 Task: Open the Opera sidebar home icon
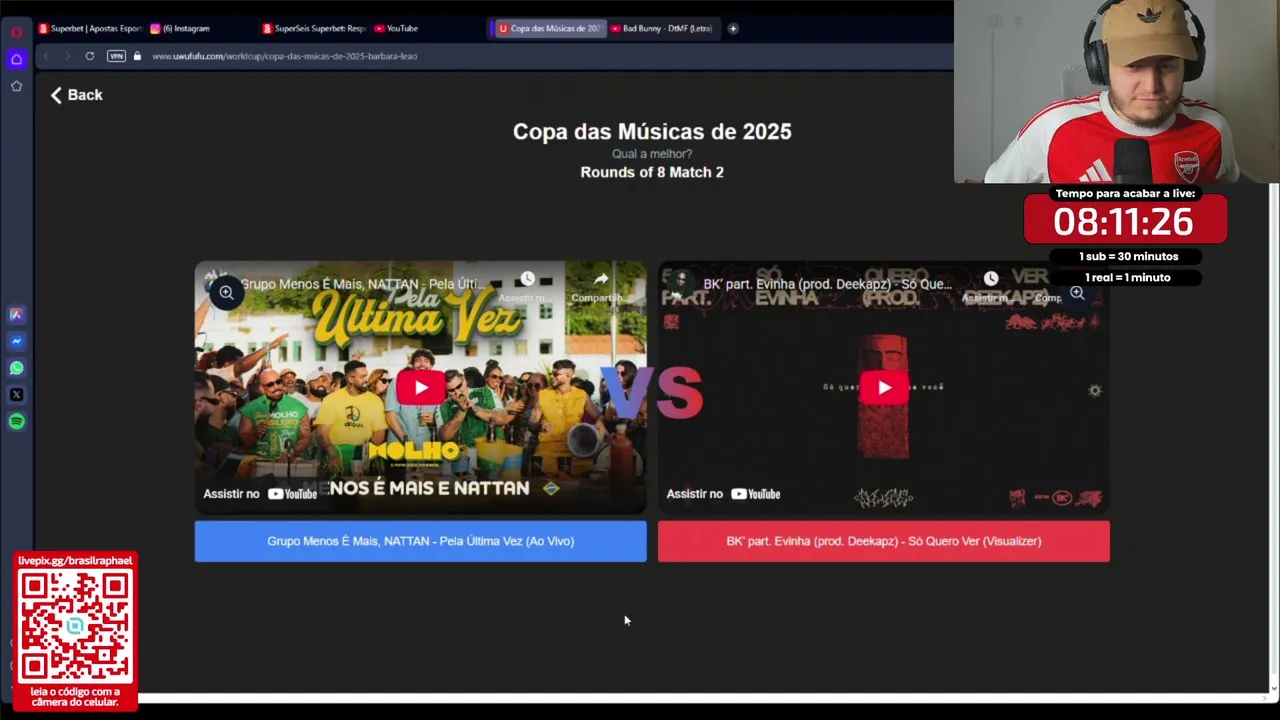pos(16,59)
